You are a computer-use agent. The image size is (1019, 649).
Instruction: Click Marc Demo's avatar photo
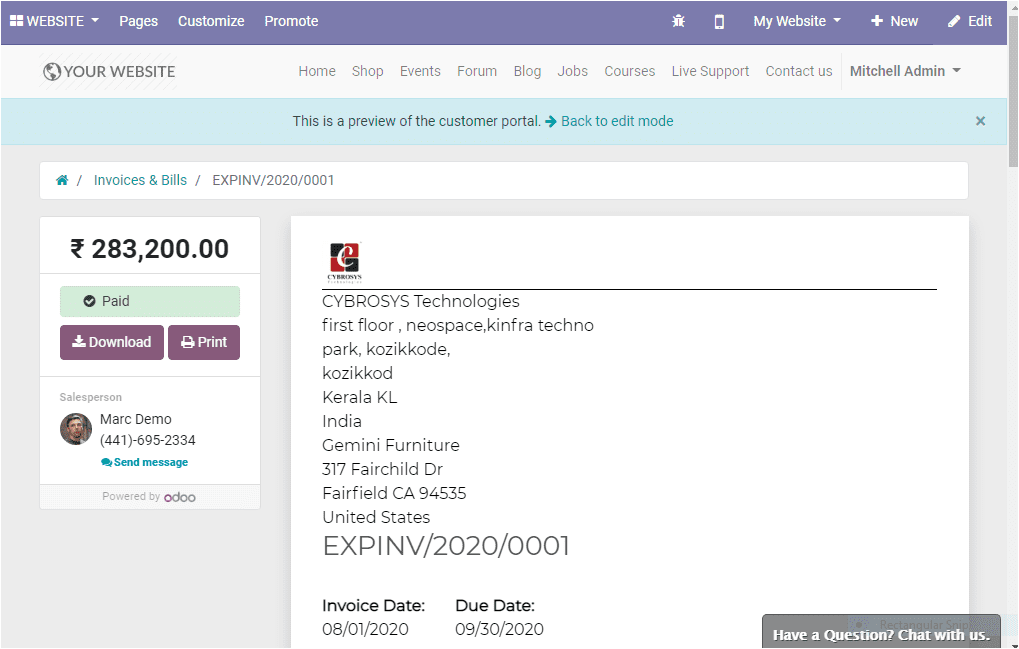point(76,429)
